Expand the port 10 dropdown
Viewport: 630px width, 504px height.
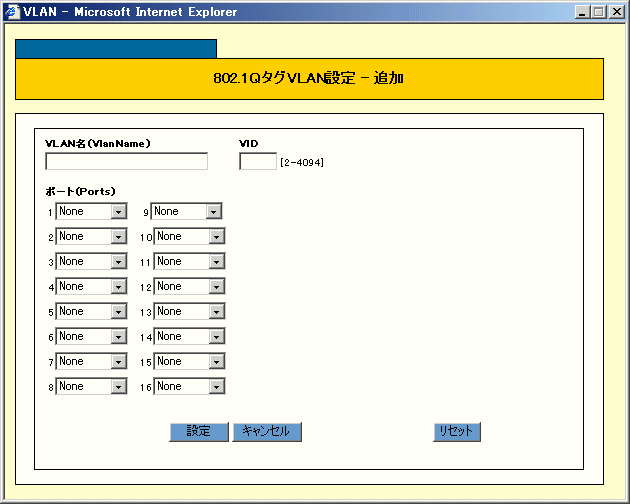click(189, 237)
